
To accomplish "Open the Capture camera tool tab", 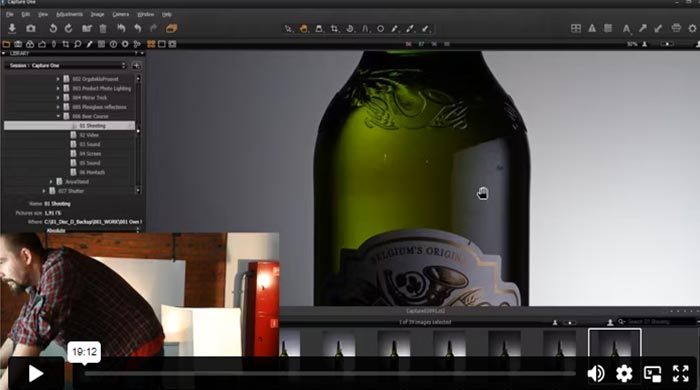I will pos(18,44).
